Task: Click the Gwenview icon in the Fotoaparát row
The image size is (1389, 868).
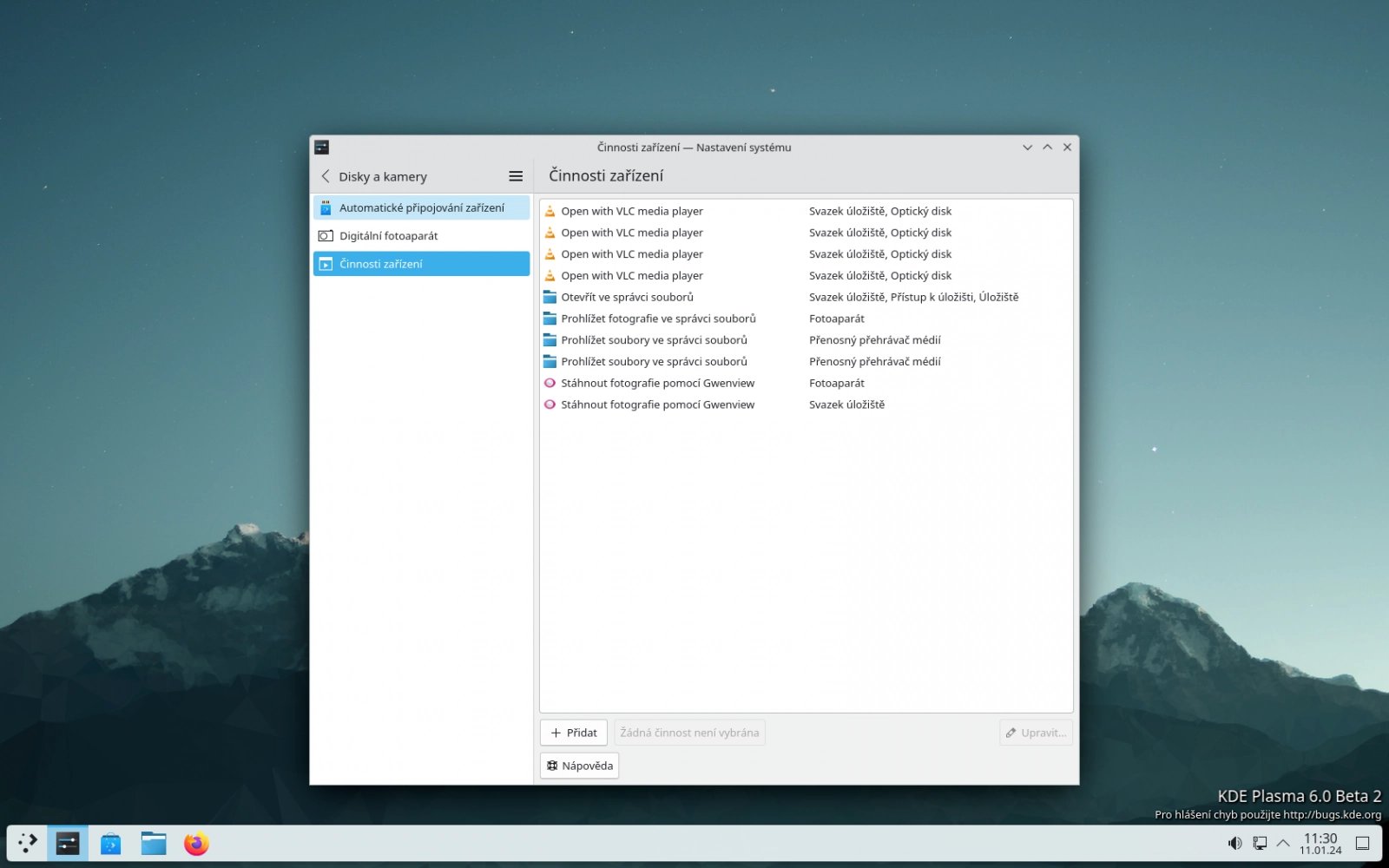Action: (x=550, y=383)
